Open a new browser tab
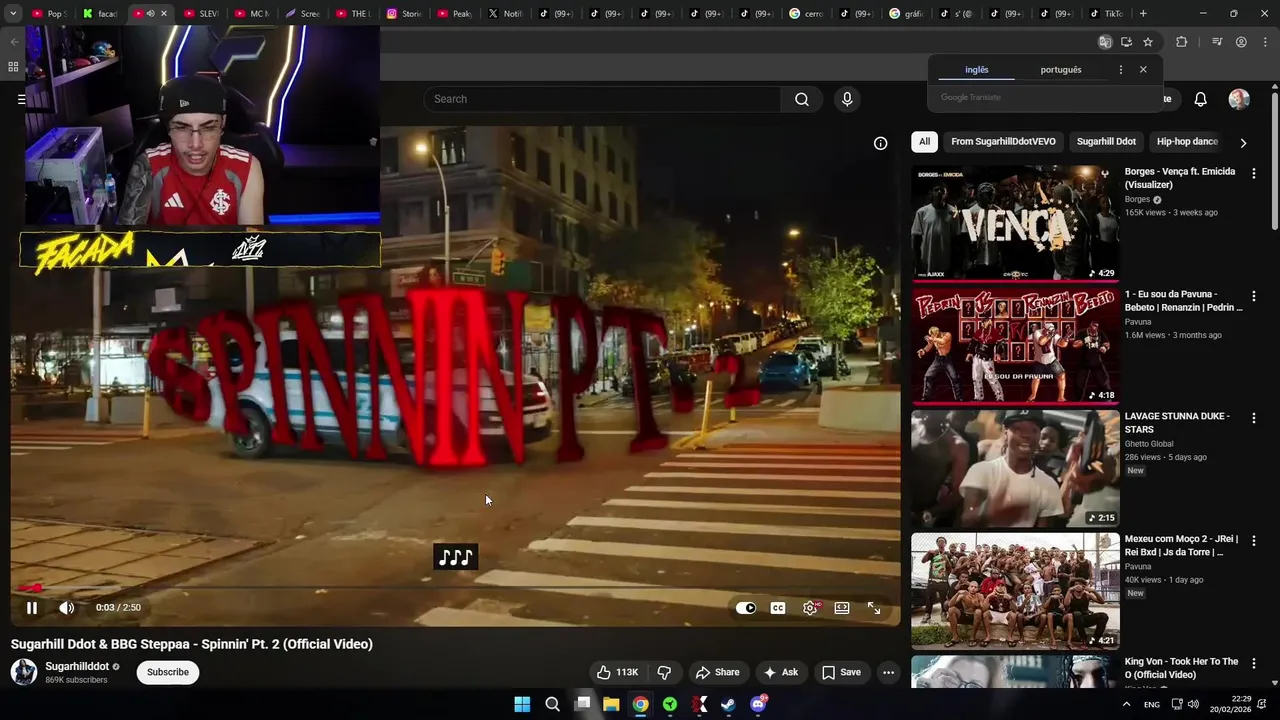Image resolution: width=1280 pixels, height=720 pixels. (x=1143, y=14)
